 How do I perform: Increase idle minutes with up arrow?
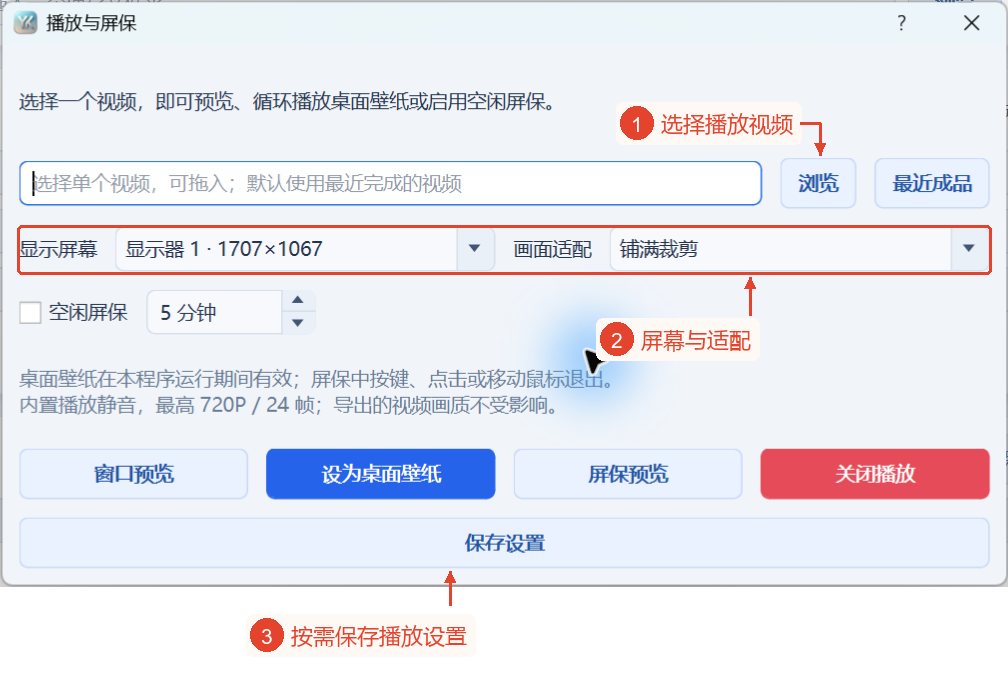click(298, 300)
